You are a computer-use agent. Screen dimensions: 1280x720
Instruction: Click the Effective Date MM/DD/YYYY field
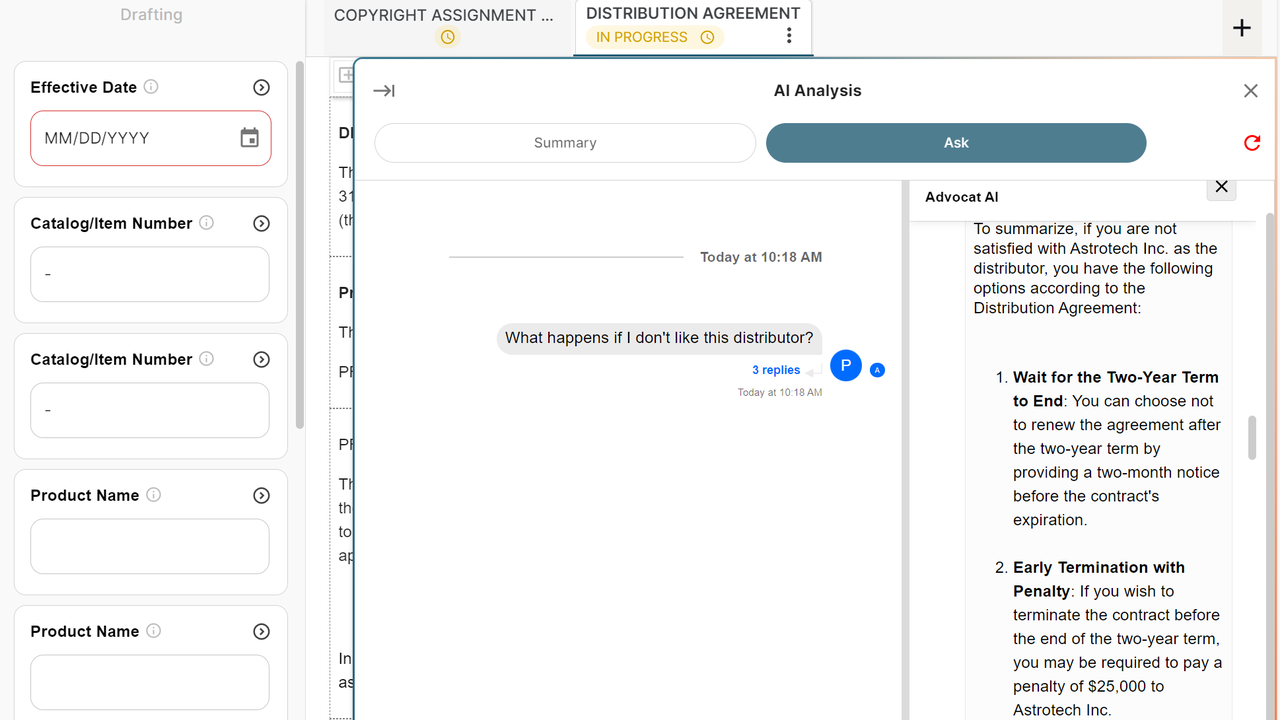tap(151, 138)
